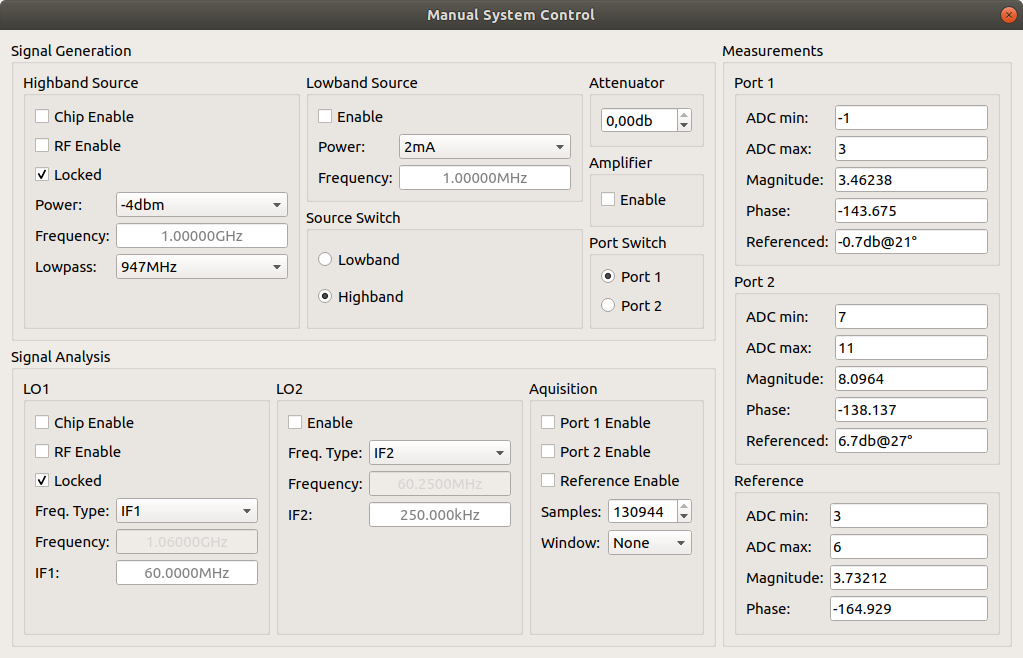Click the Highband Frequency 1.00000GHz field
Image resolution: width=1023 pixels, height=658 pixels.
[x=201, y=236]
